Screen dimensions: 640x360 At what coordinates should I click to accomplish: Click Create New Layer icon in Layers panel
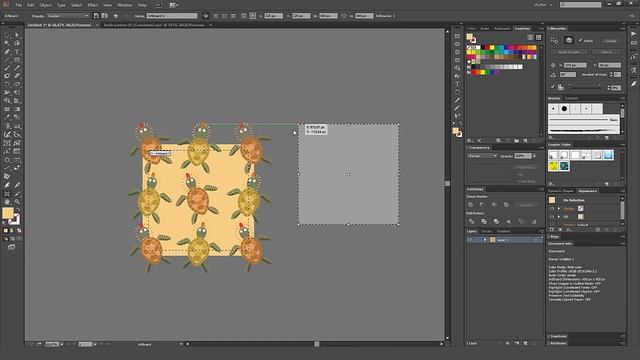click(x=525, y=344)
